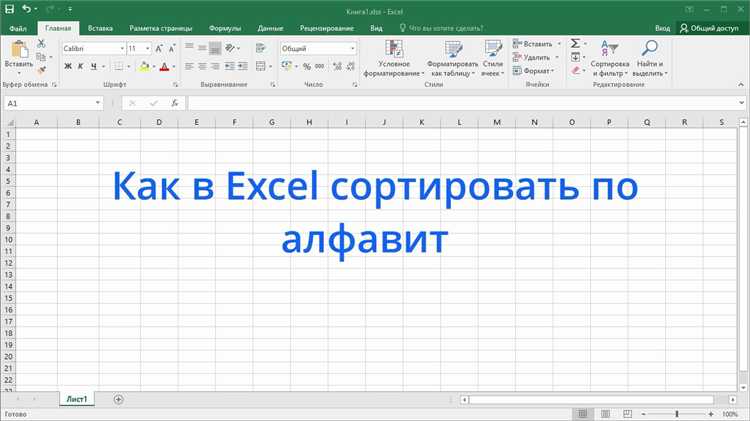Click the Name Box showing A1
Viewport: 750px width, 421px height.
pos(53,103)
